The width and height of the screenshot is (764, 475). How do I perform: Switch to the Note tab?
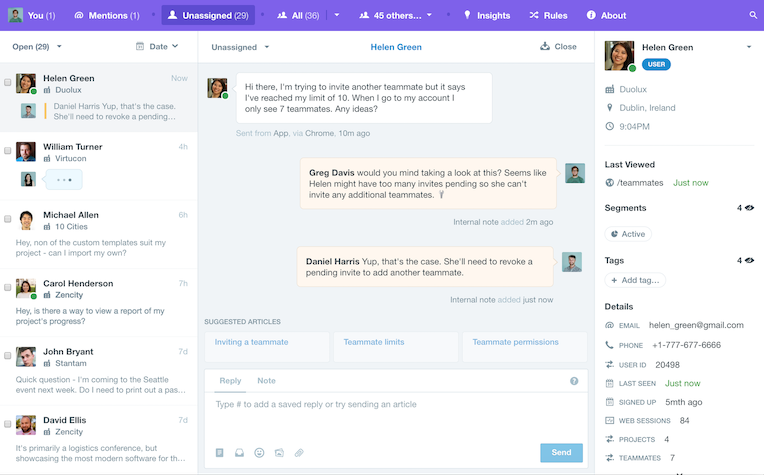266,380
